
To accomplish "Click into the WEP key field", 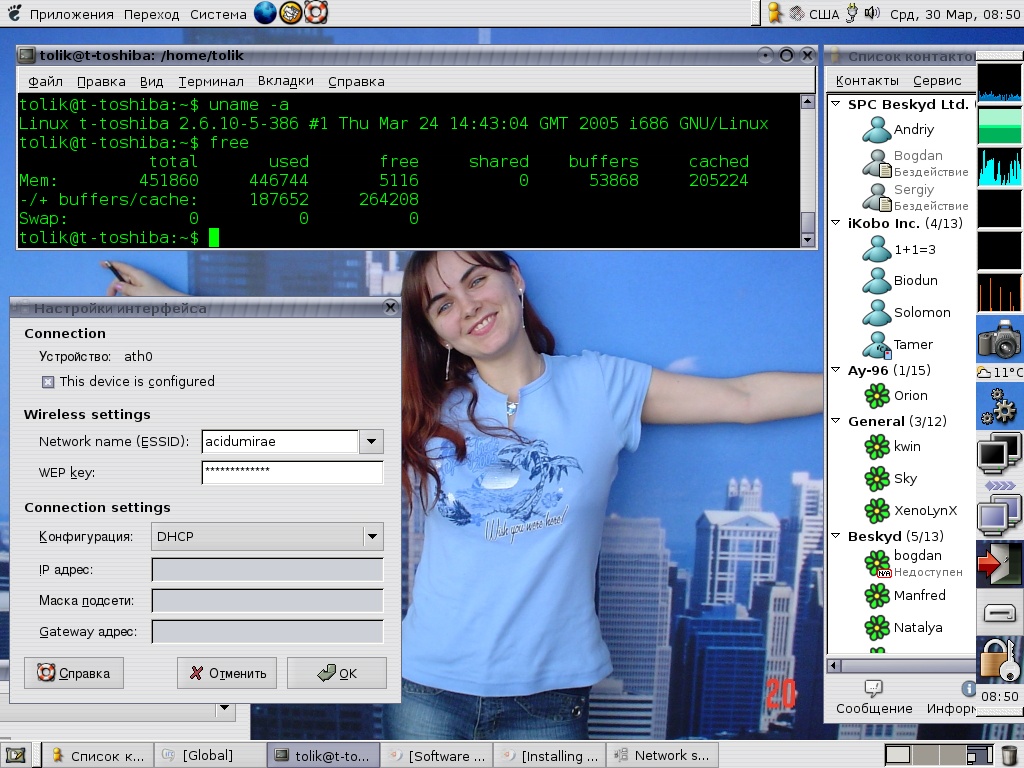I will [293, 473].
